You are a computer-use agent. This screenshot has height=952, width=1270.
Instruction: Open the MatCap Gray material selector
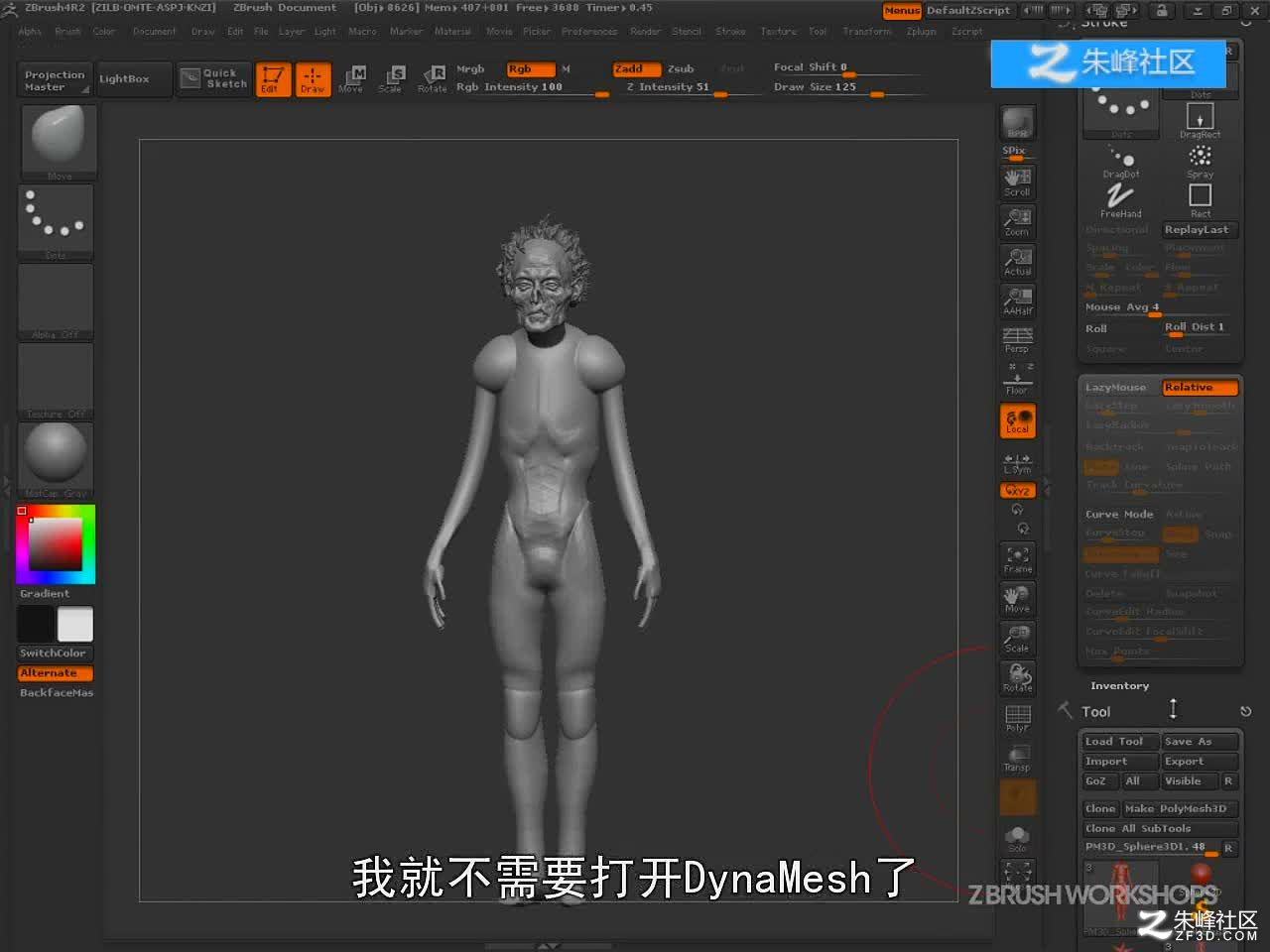tap(56, 460)
